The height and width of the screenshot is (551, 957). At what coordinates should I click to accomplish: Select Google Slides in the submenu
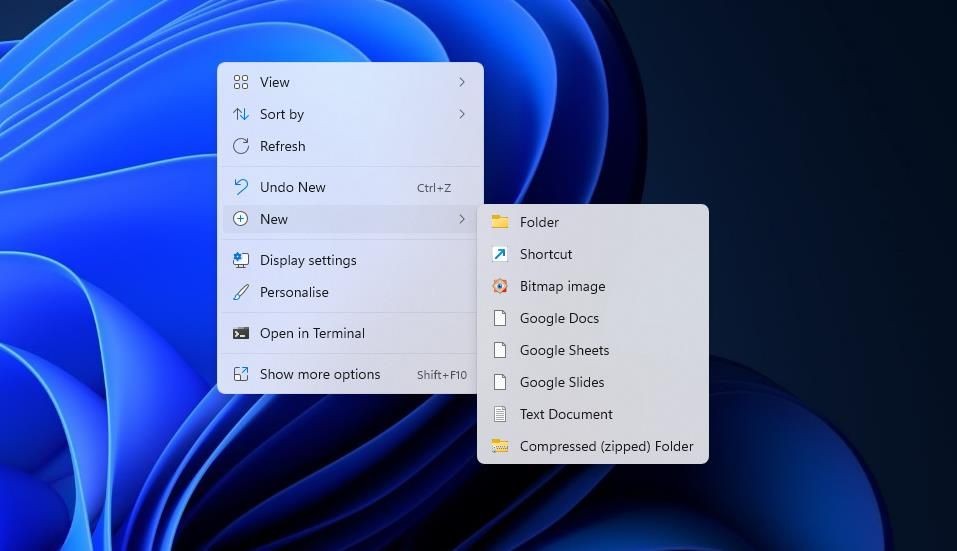(593, 382)
